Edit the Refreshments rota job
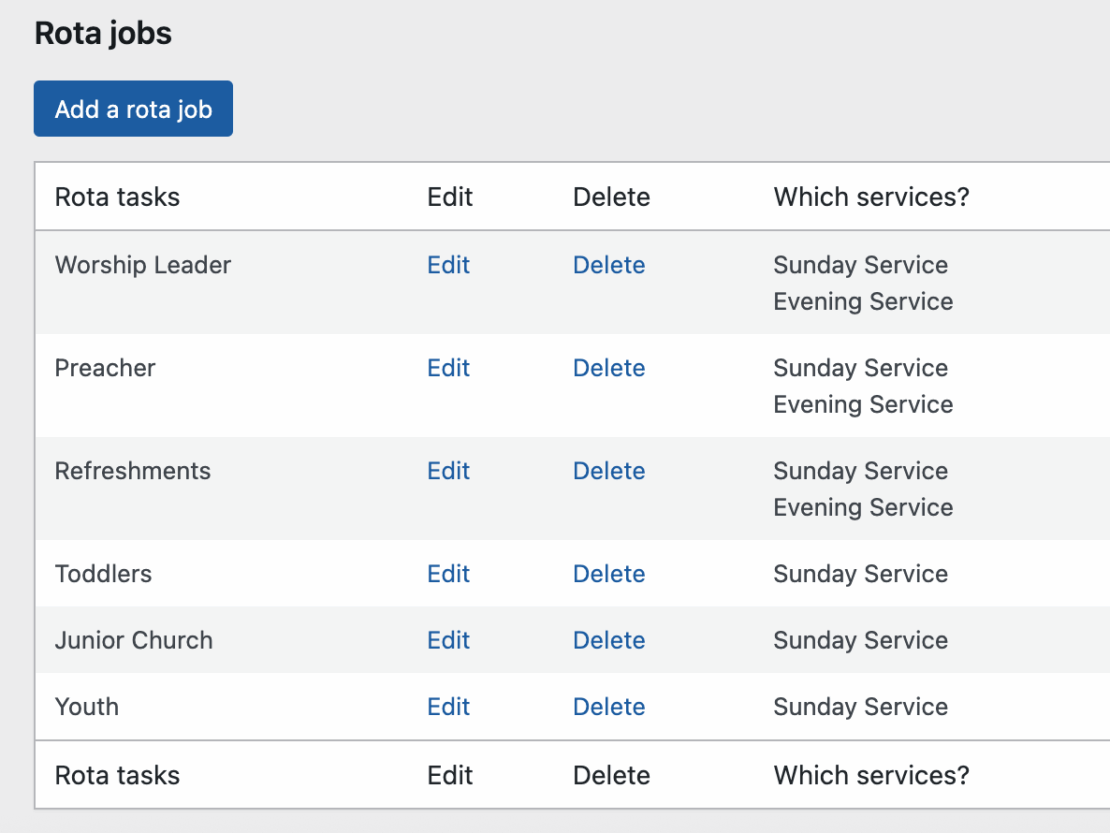The height and width of the screenshot is (833, 1110). [448, 471]
